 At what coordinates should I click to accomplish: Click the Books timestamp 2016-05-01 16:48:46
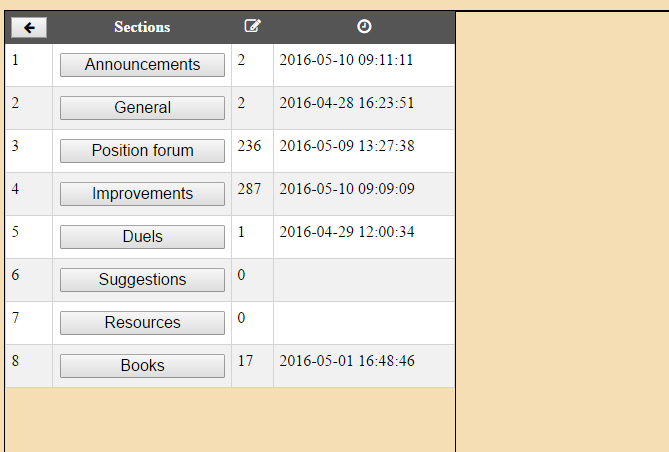coord(347,361)
